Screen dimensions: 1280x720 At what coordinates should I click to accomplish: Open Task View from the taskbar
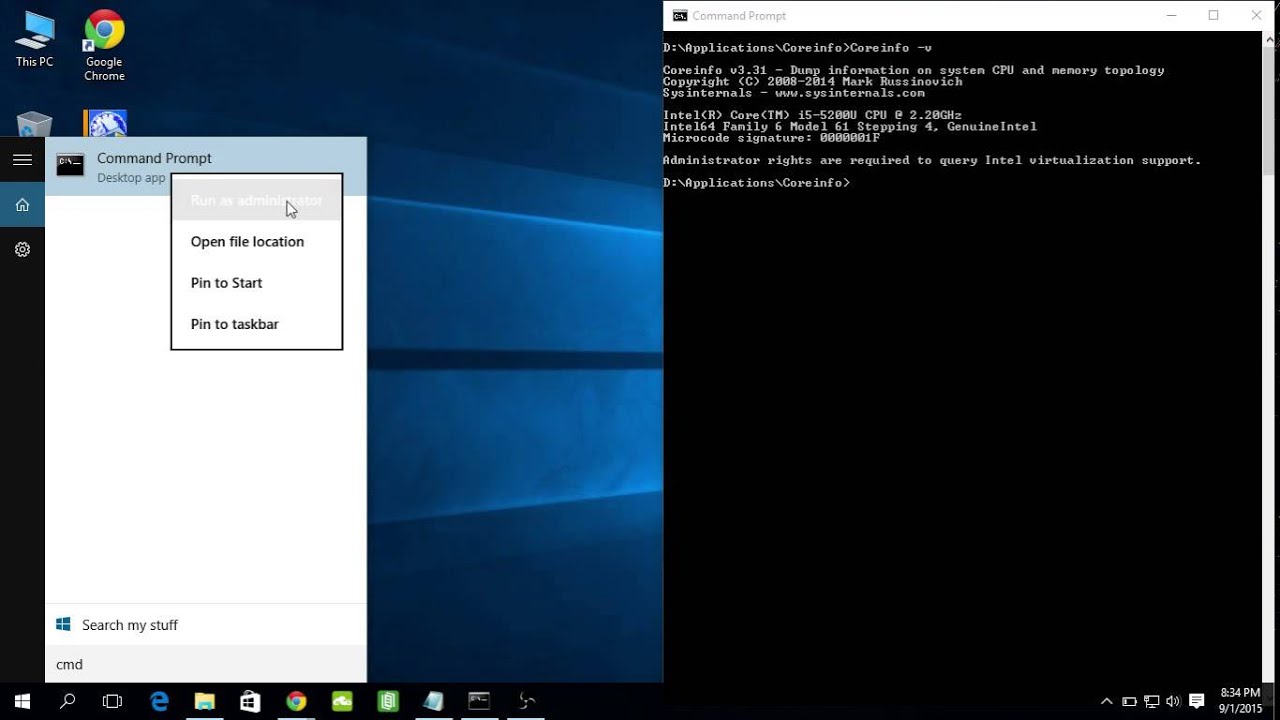tap(113, 700)
